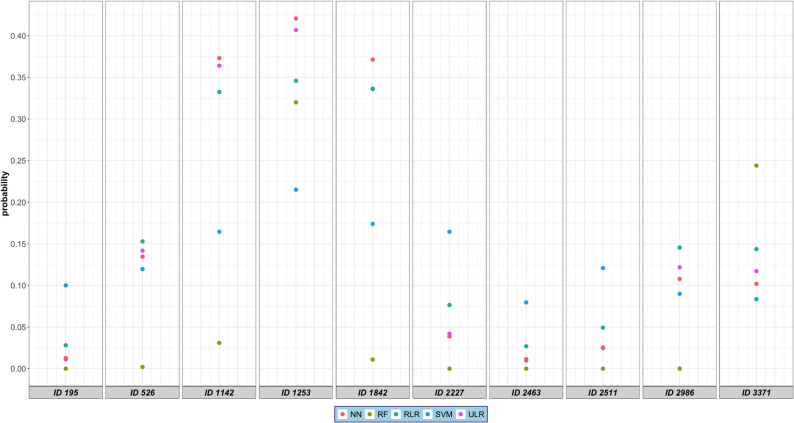794x423 pixels.
Task: Click the red NN legend dot
Action: tap(343, 414)
